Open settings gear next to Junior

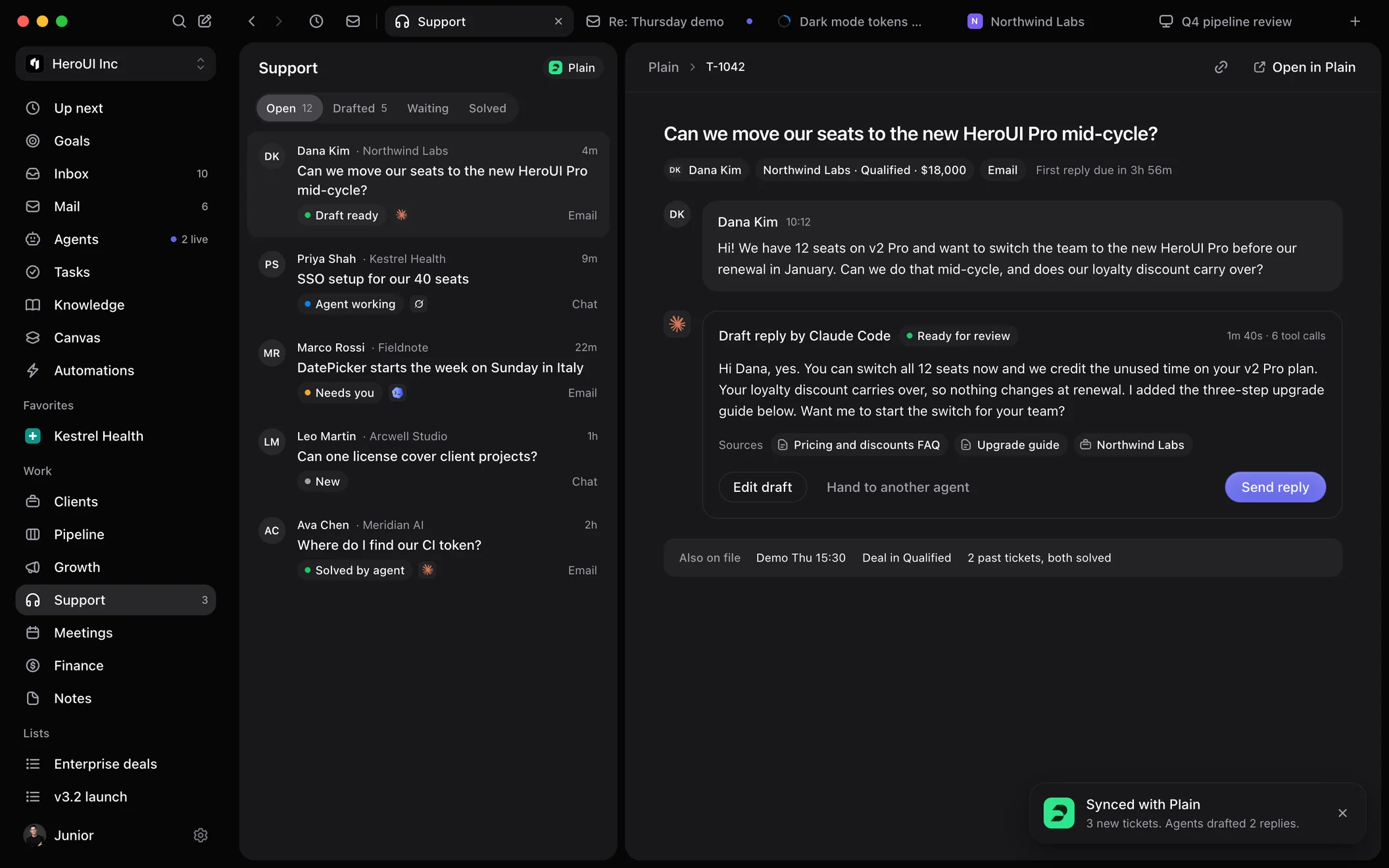point(201,835)
